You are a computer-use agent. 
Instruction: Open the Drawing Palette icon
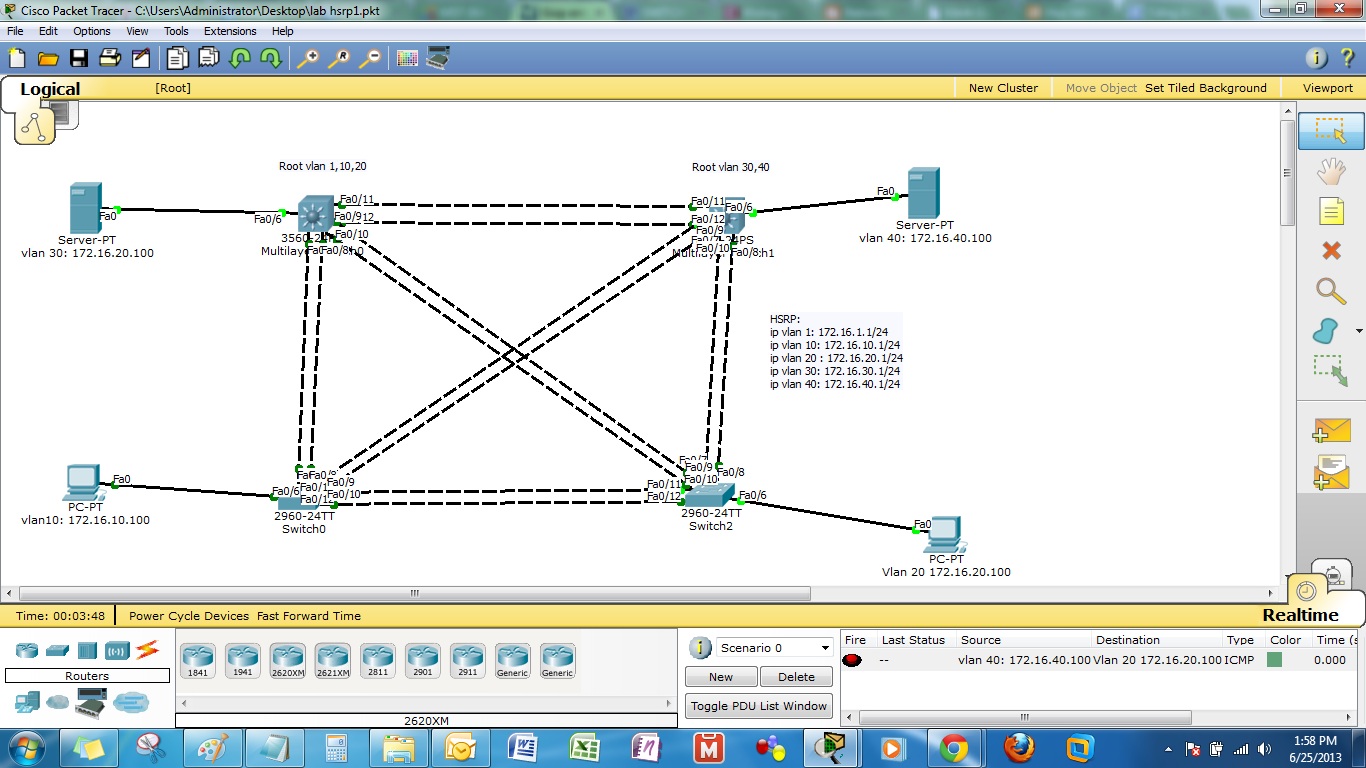pyautogui.click(x=406, y=58)
